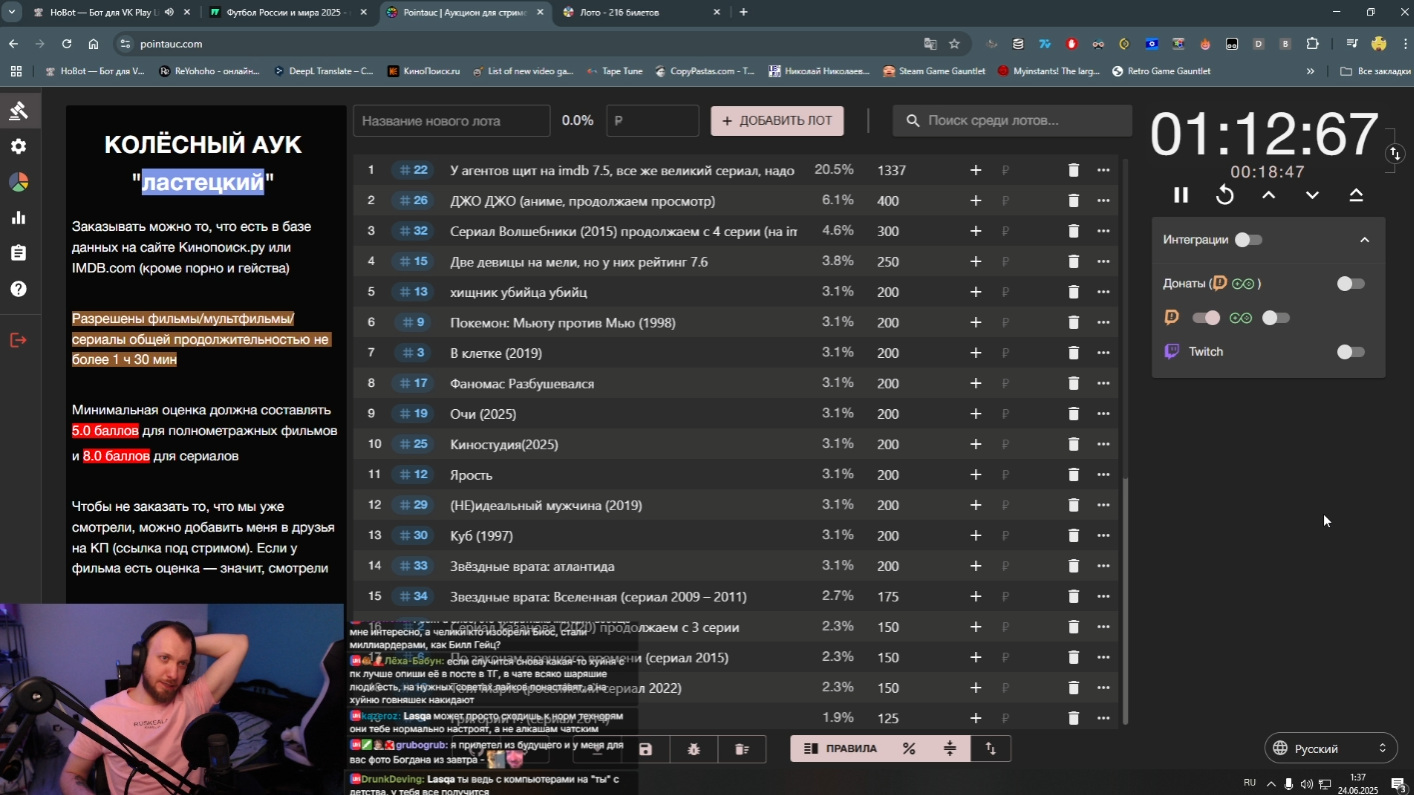Screen dimensions: 1414x795
Task: Open the auction gavel page in sidebar
Action: coord(18,111)
